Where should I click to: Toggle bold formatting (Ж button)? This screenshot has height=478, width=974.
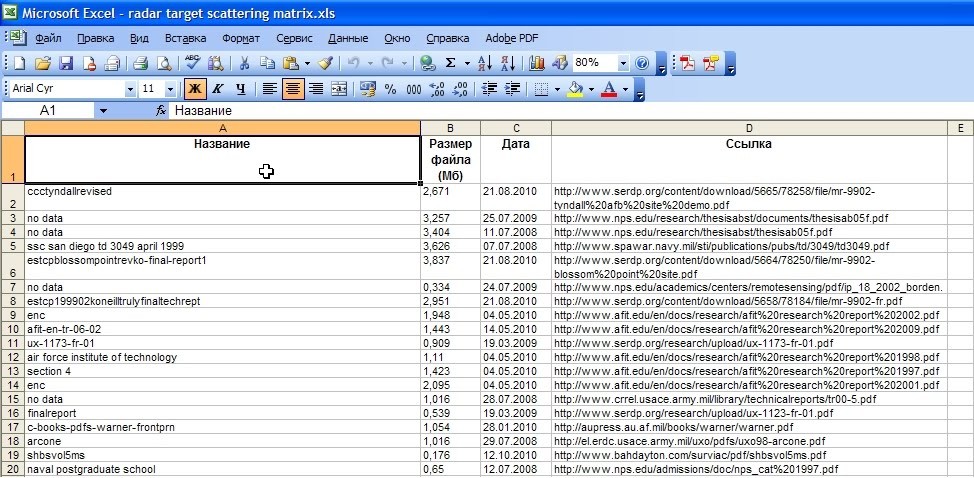[x=195, y=89]
